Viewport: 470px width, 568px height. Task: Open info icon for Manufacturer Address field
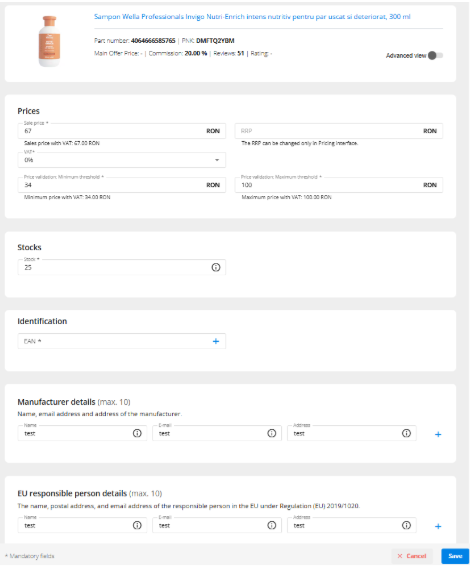pyautogui.click(x=406, y=433)
